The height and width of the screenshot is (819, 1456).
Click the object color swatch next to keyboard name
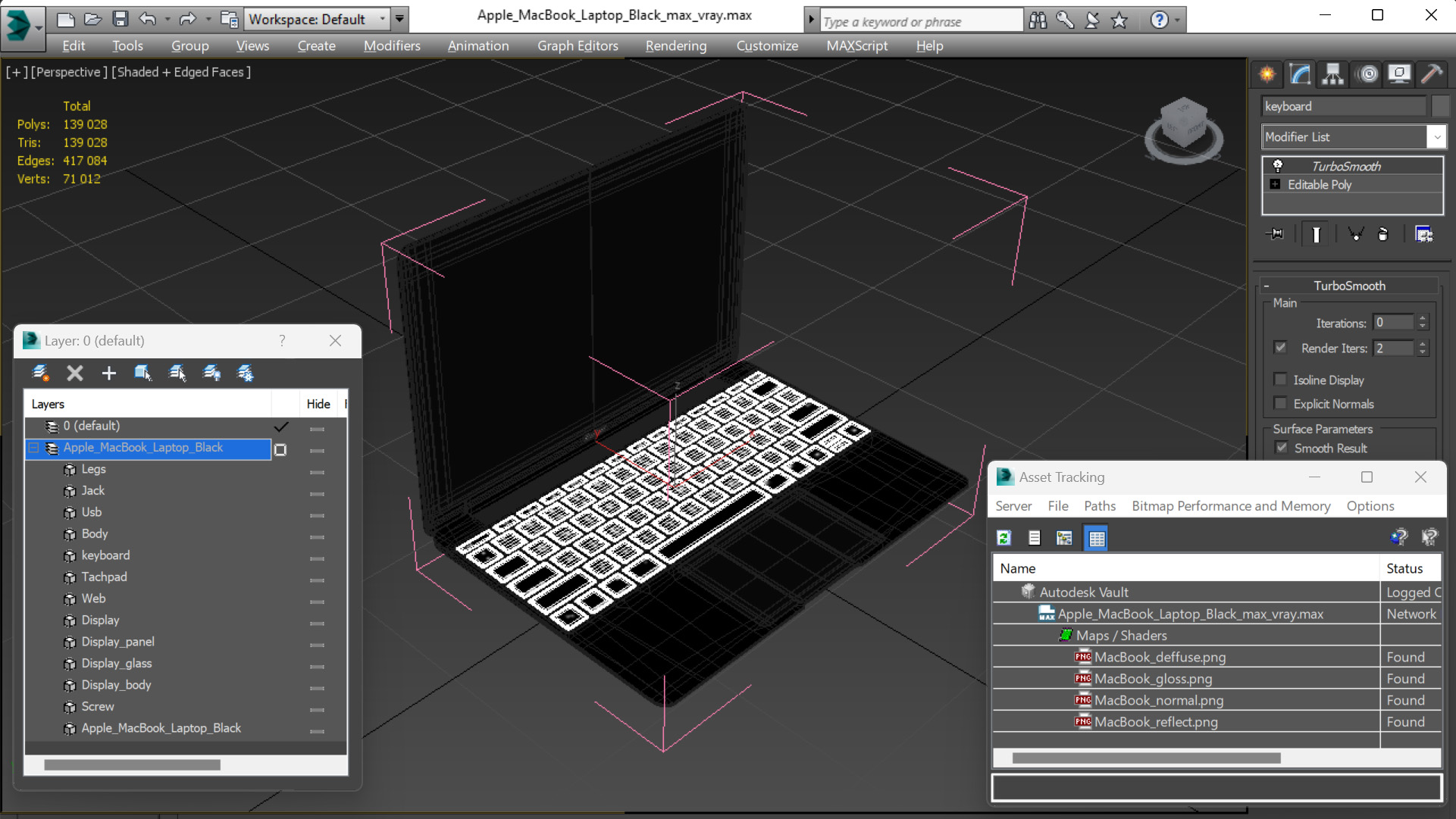(1439, 106)
